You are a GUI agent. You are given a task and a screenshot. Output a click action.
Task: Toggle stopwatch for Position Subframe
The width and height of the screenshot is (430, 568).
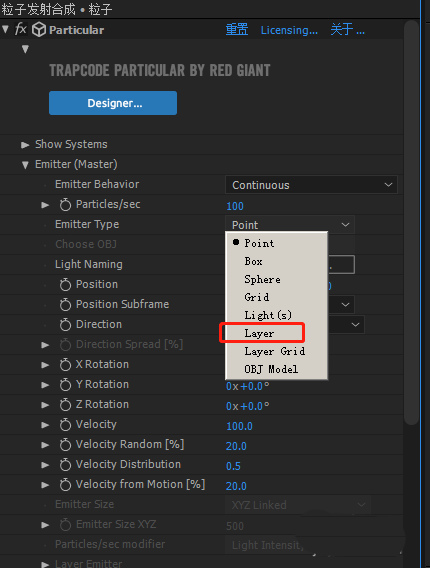tap(65, 305)
